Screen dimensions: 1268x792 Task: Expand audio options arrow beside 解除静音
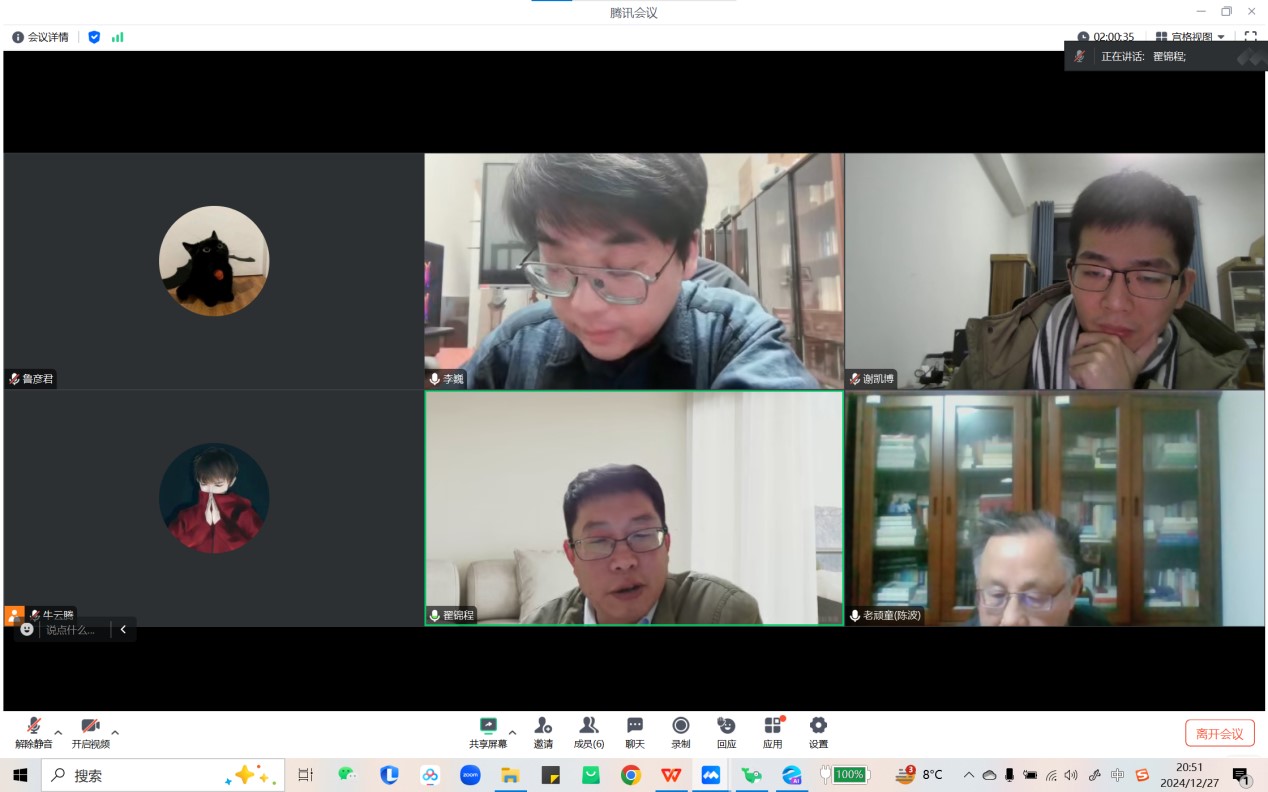click(58, 732)
